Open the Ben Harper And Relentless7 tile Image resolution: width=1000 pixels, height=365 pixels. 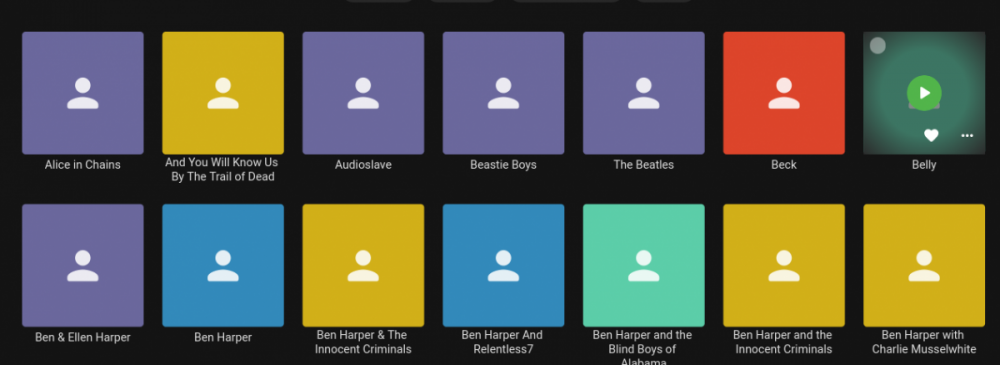tap(504, 265)
